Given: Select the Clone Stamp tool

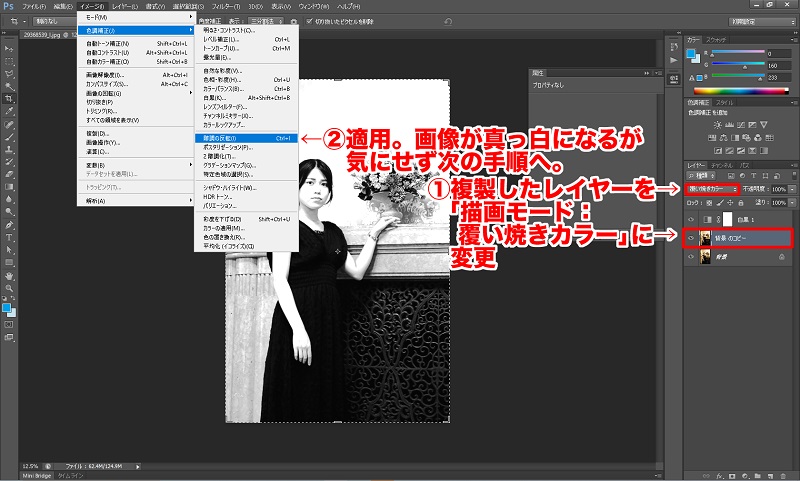Looking at the screenshot, I should tap(9, 149).
